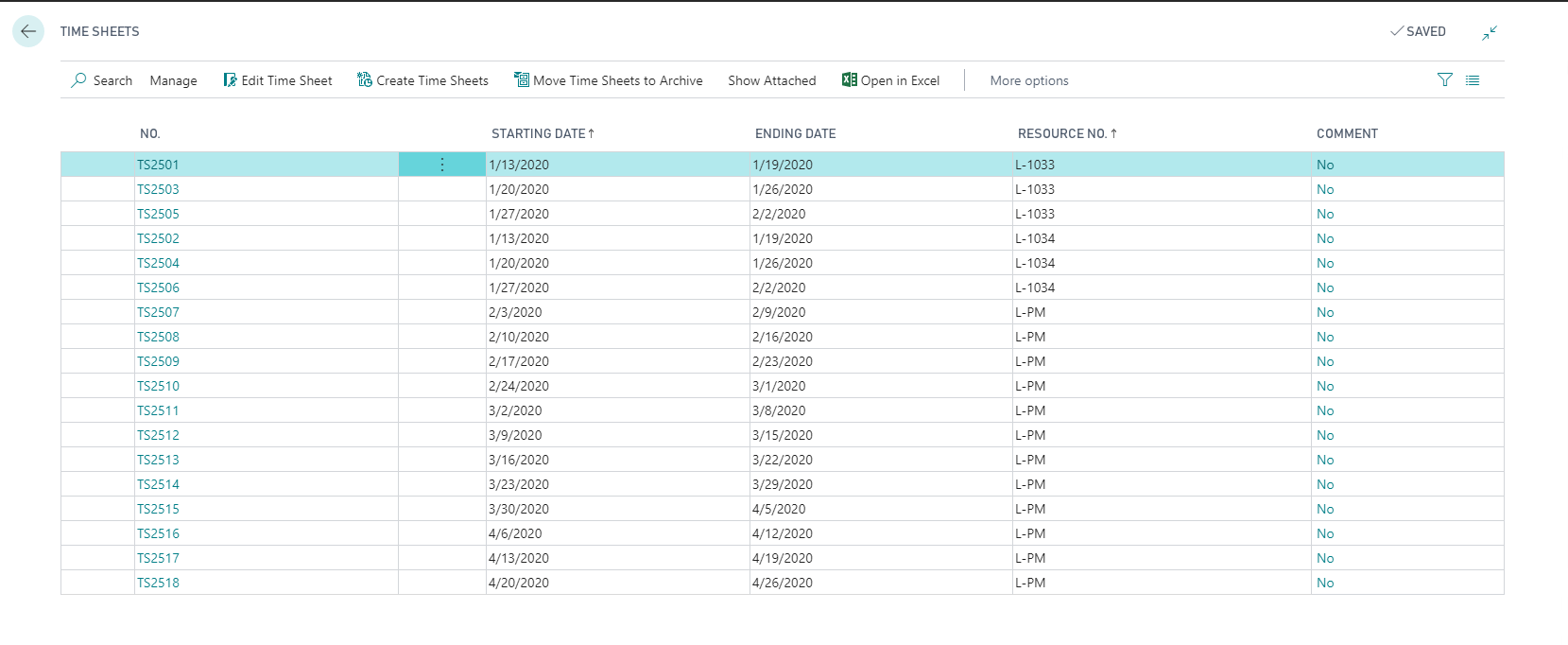Screen dimensions: 1568x645
Task: Click Move Time Sheets to Archive icon
Action: pos(521,80)
